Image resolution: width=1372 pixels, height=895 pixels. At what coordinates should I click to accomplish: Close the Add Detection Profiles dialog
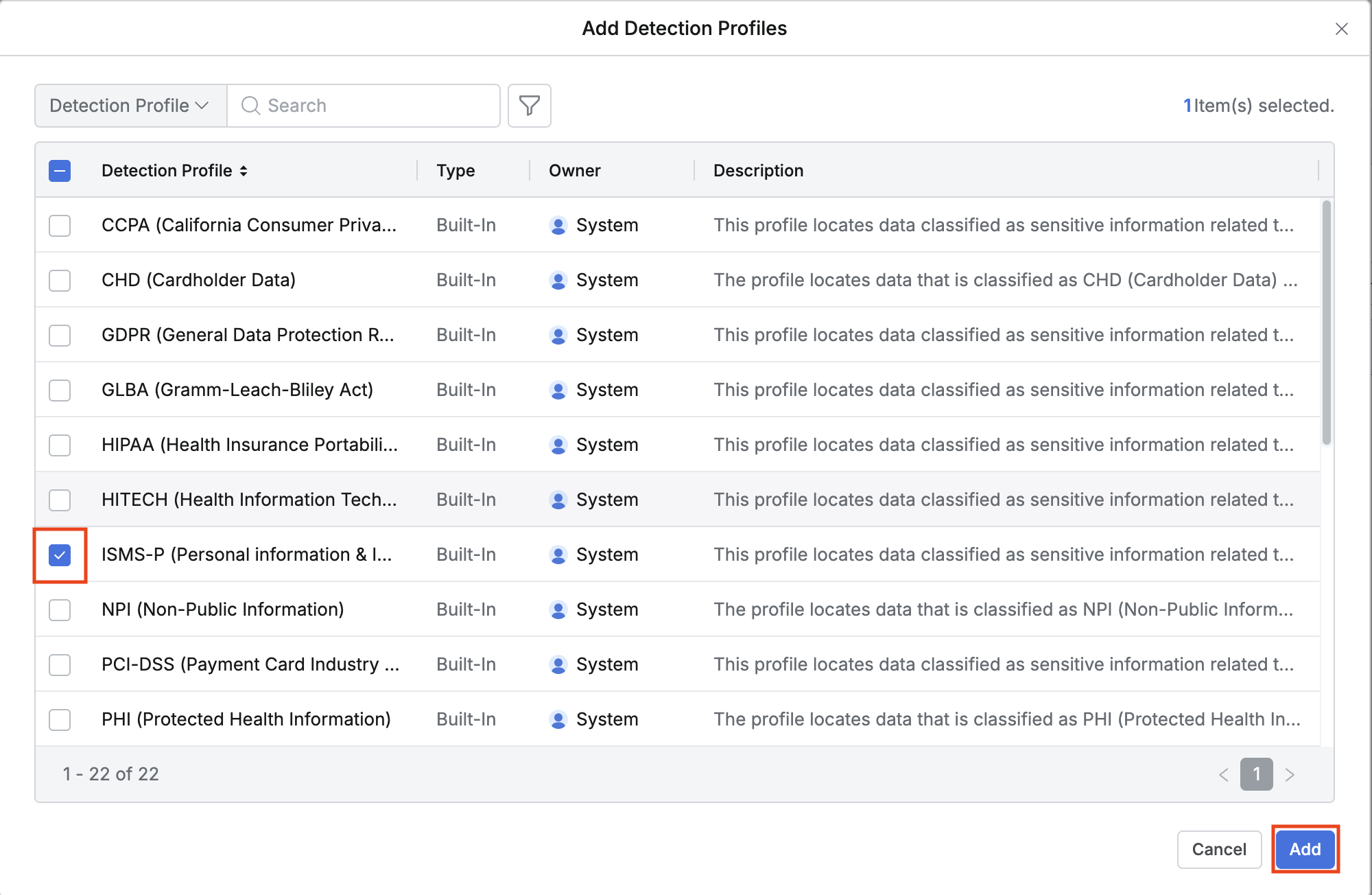point(1341,29)
